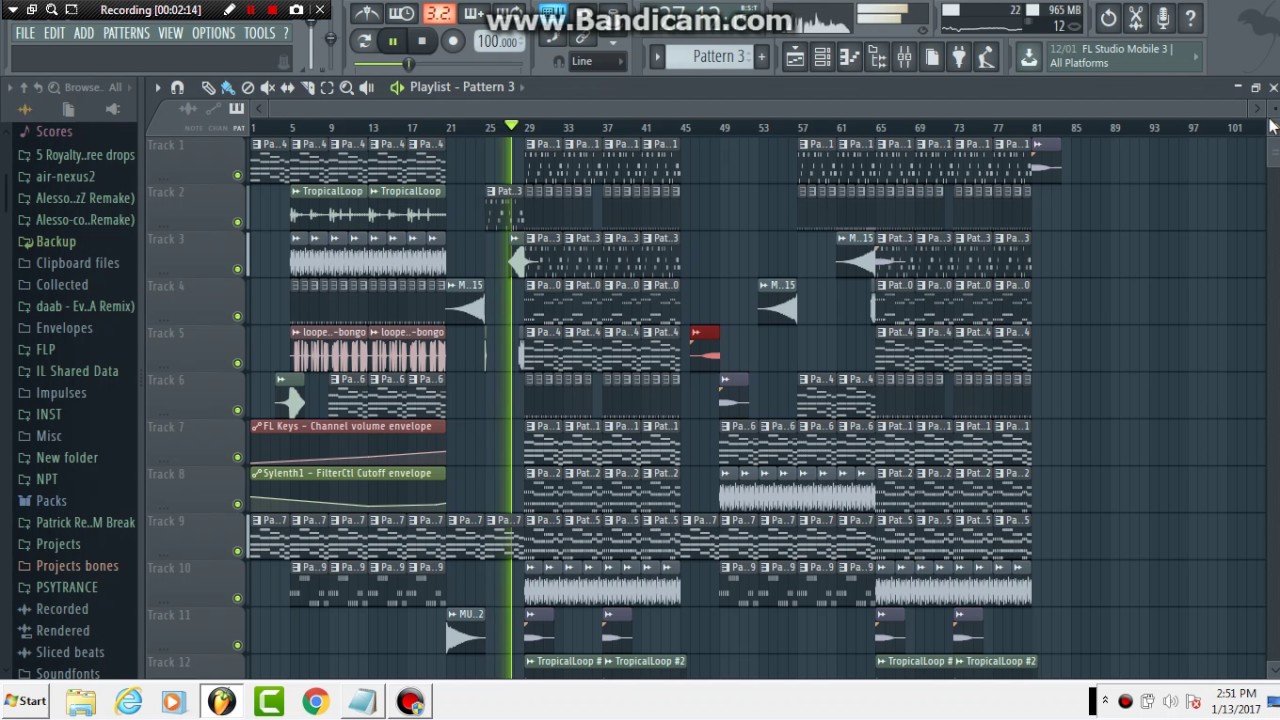
Task: Open the PSYTRANCE browser folder
Action: [x=67, y=587]
